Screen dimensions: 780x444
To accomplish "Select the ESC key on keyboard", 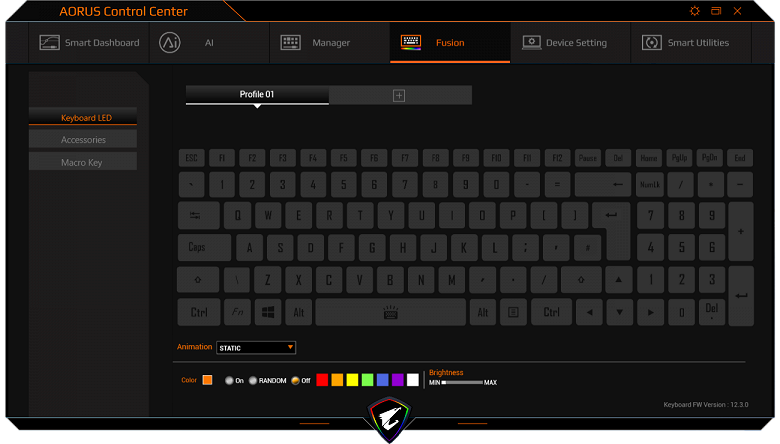I will click(x=192, y=158).
